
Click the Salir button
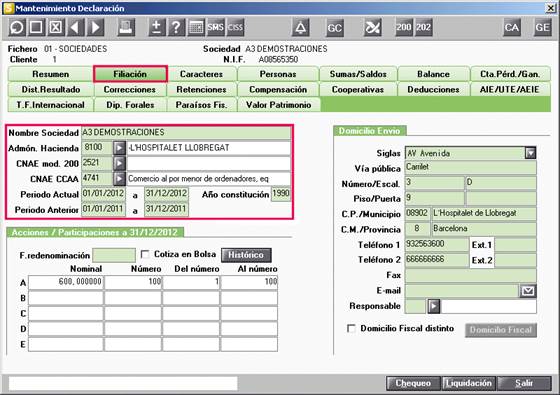[x=524, y=383]
